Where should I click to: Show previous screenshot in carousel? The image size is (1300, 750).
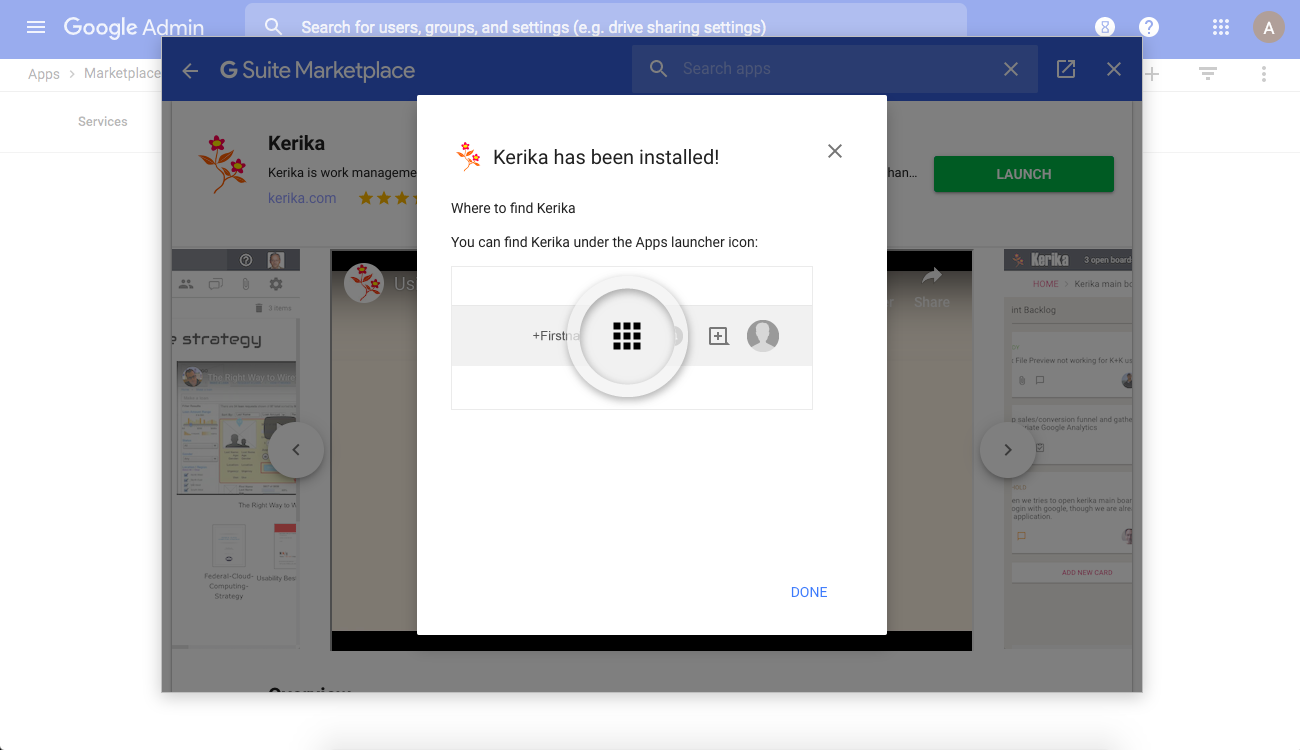[x=295, y=450]
